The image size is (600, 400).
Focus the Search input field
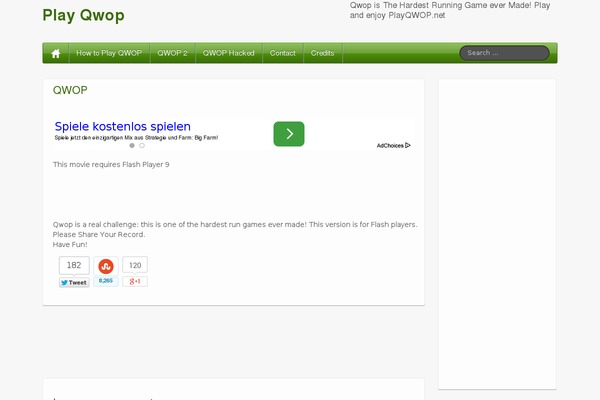(504, 53)
